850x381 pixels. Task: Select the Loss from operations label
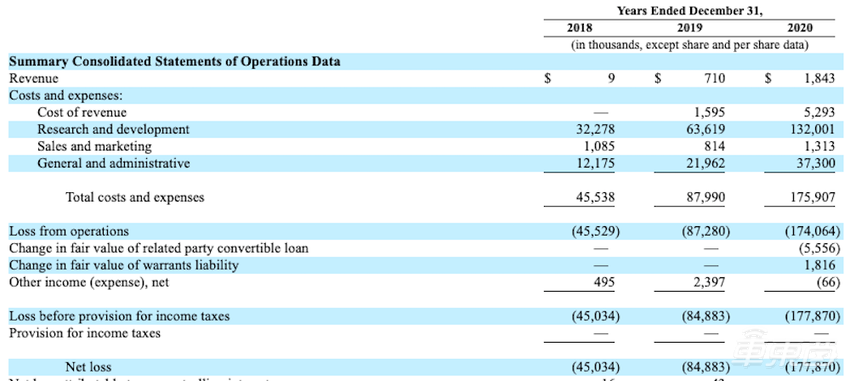pyautogui.click(x=69, y=231)
